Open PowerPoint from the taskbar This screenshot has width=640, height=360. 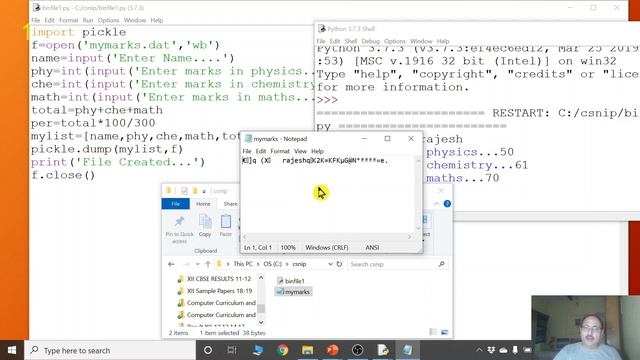[333, 350]
